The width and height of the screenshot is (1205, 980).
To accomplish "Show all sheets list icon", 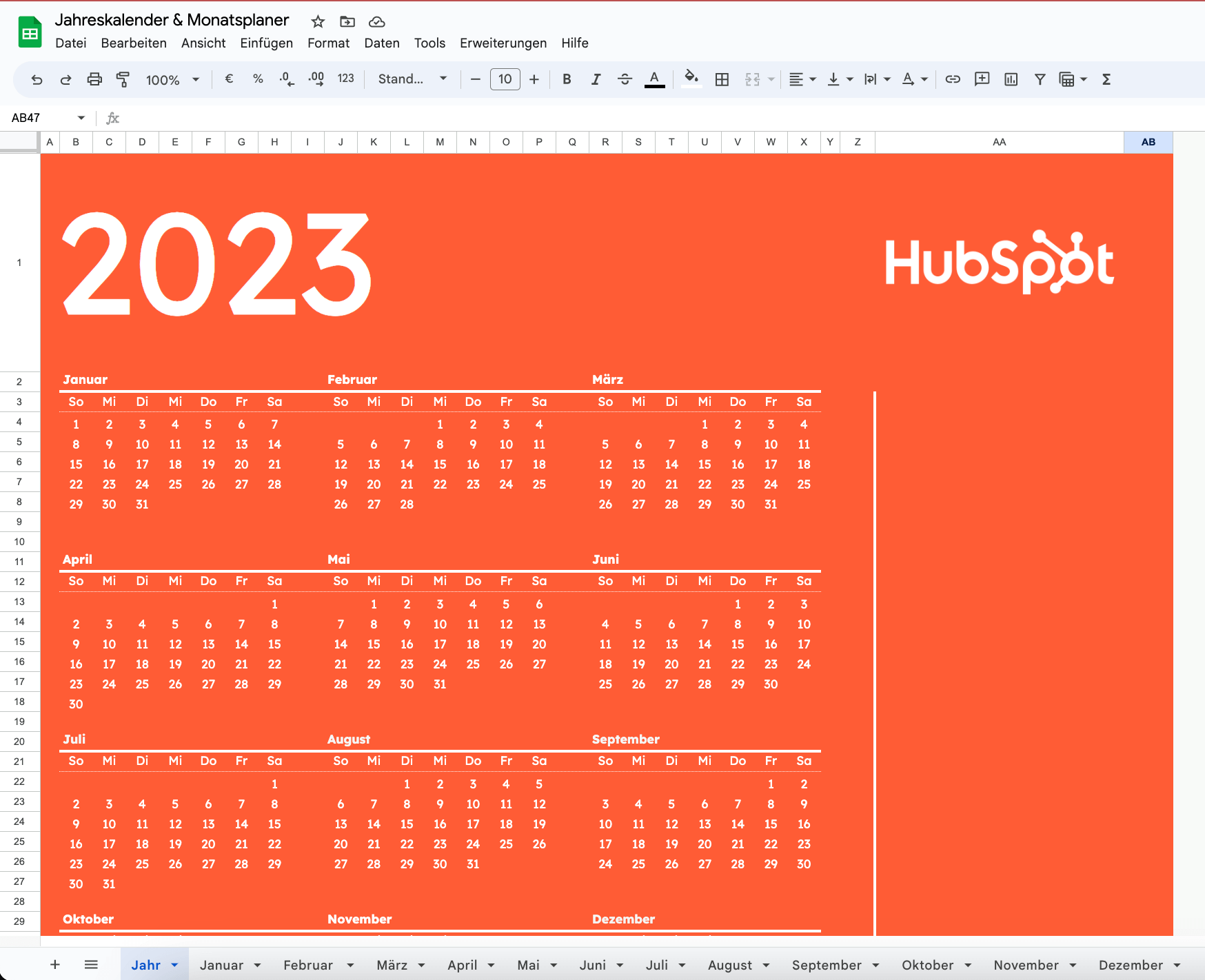I will [x=91, y=964].
